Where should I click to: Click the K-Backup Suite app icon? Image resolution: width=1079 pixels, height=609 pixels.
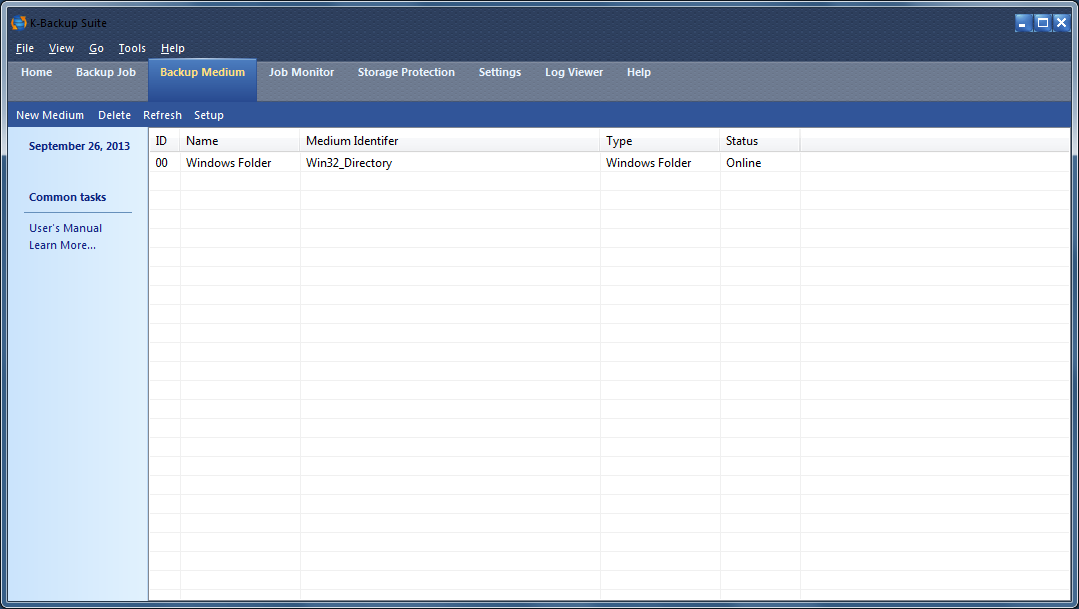(19, 23)
